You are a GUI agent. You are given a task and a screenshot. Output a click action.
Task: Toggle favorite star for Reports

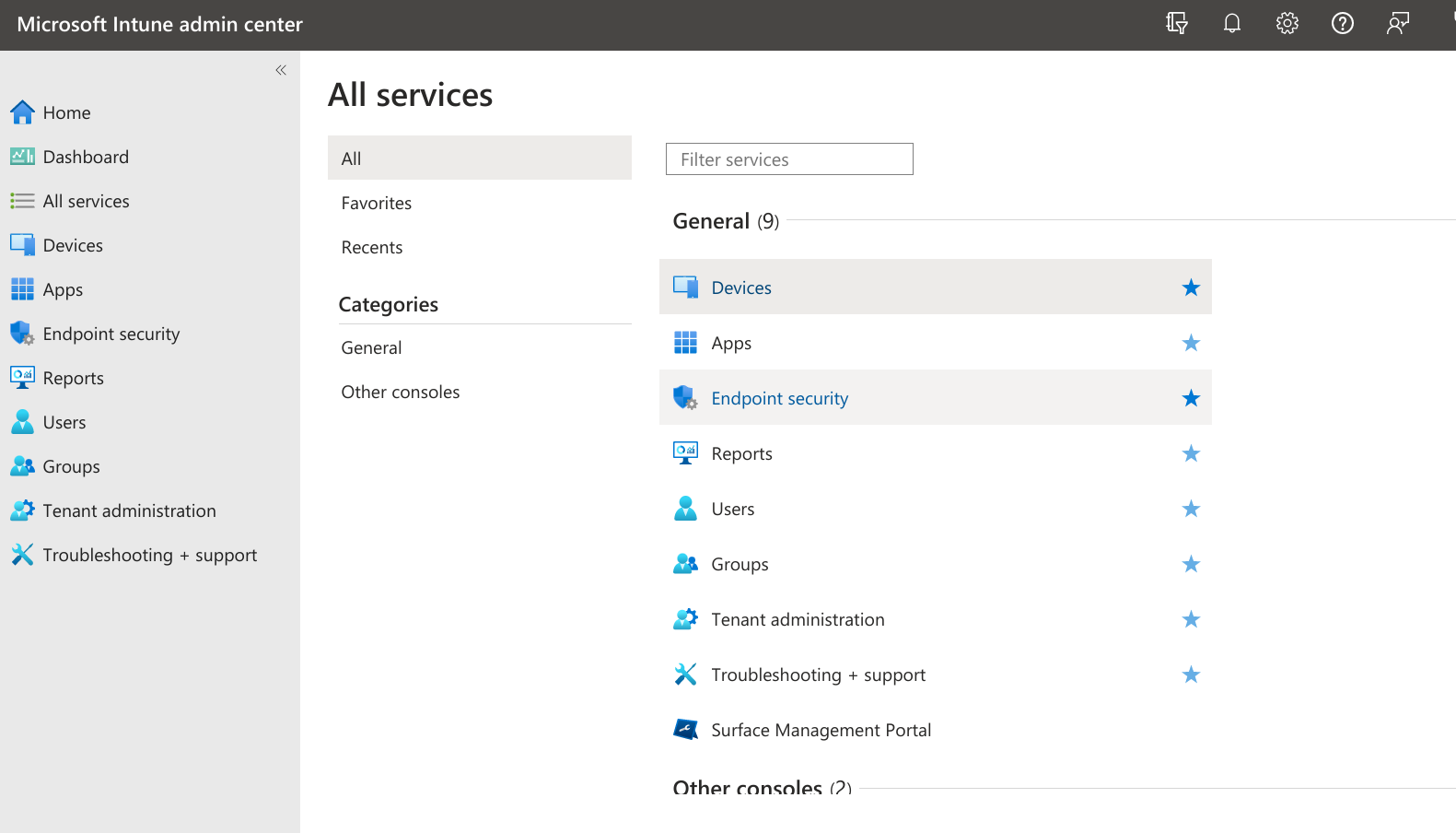tap(1191, 453)
